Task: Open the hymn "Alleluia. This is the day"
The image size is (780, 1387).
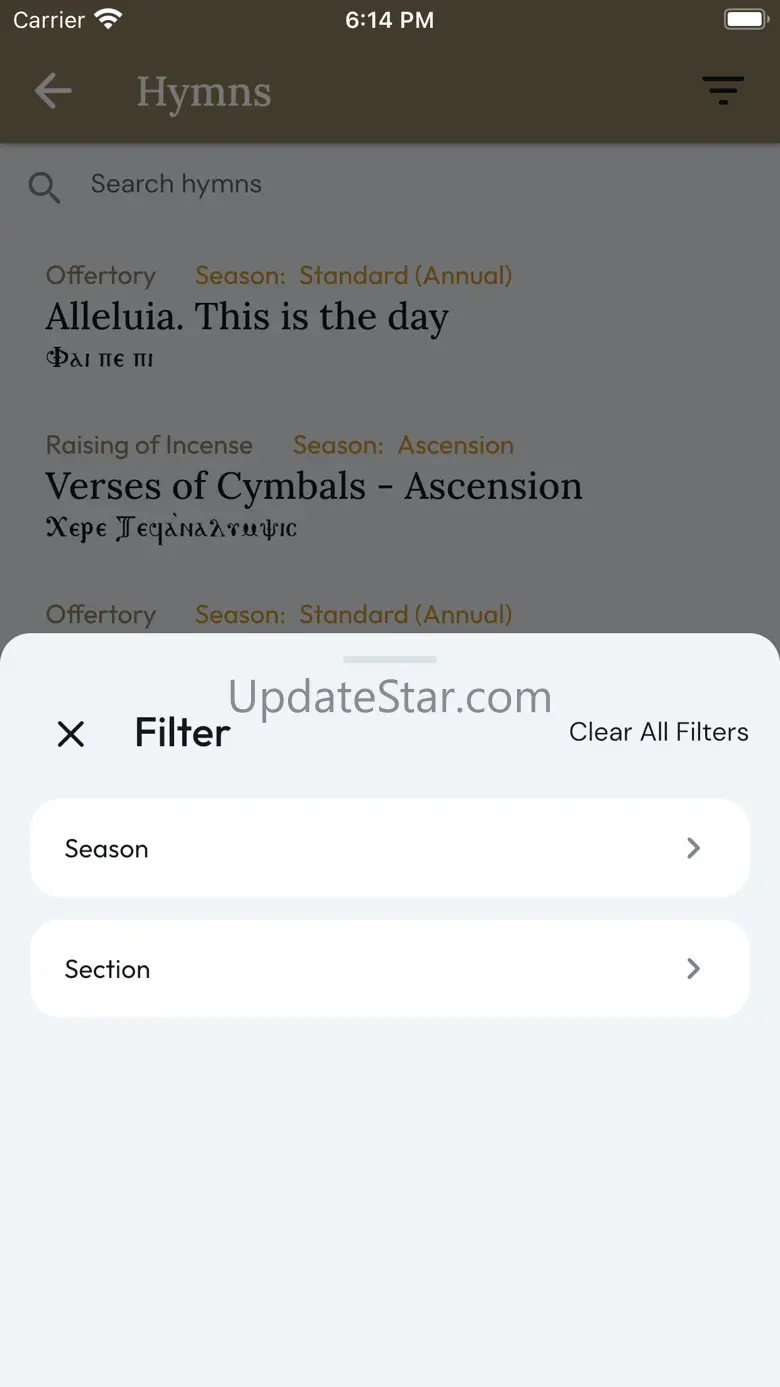Action: coord(247,317)
